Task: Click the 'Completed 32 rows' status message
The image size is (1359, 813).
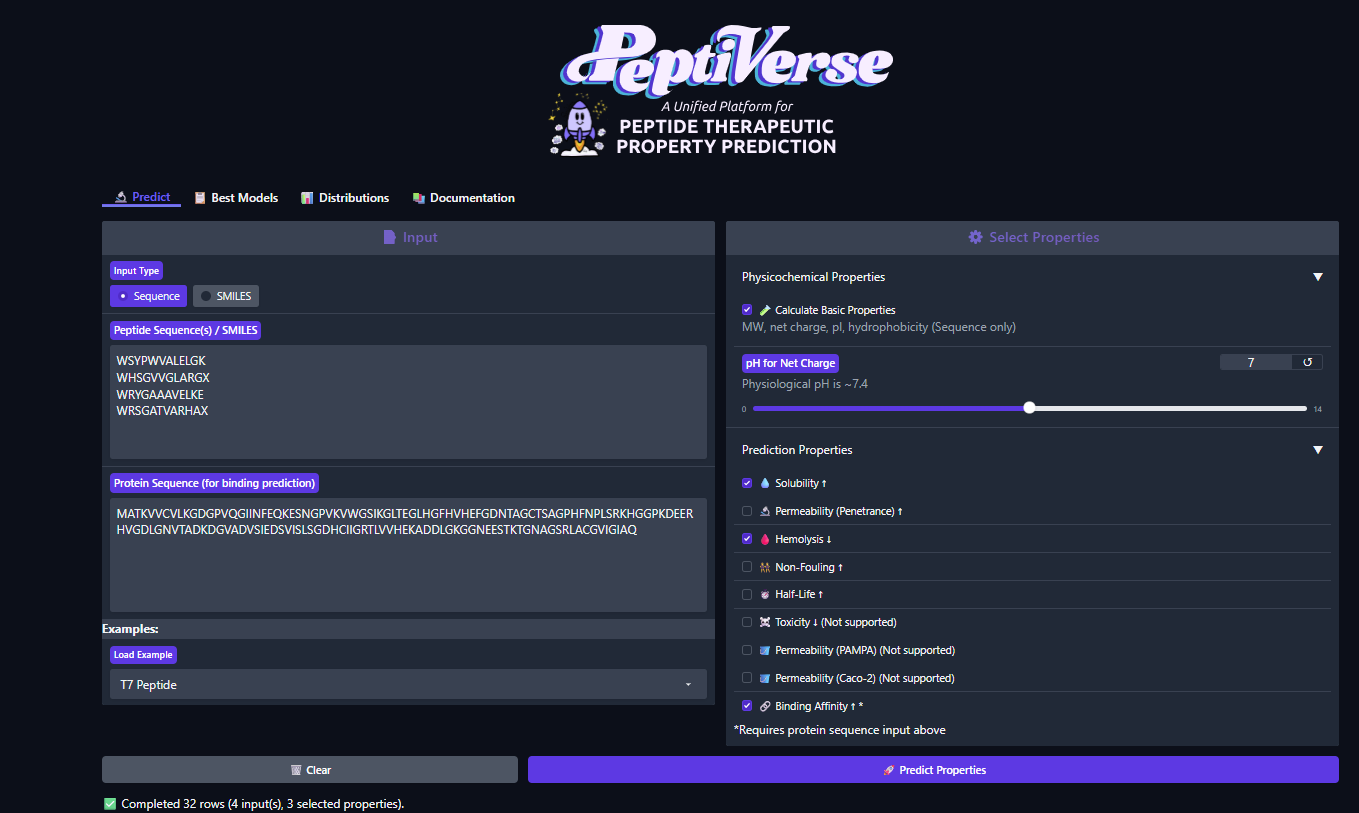Action: pos(263,804)
